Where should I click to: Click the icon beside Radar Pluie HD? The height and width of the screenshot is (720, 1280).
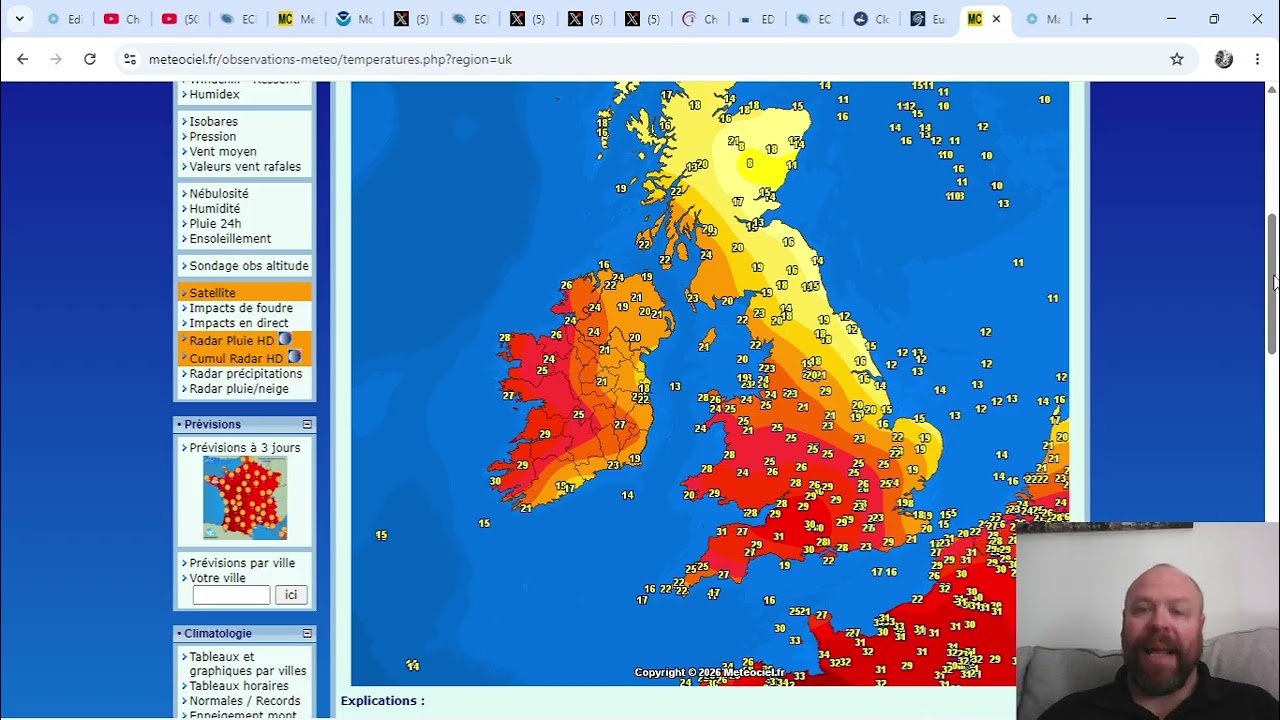pyautogui.click(x=285, y=340)
